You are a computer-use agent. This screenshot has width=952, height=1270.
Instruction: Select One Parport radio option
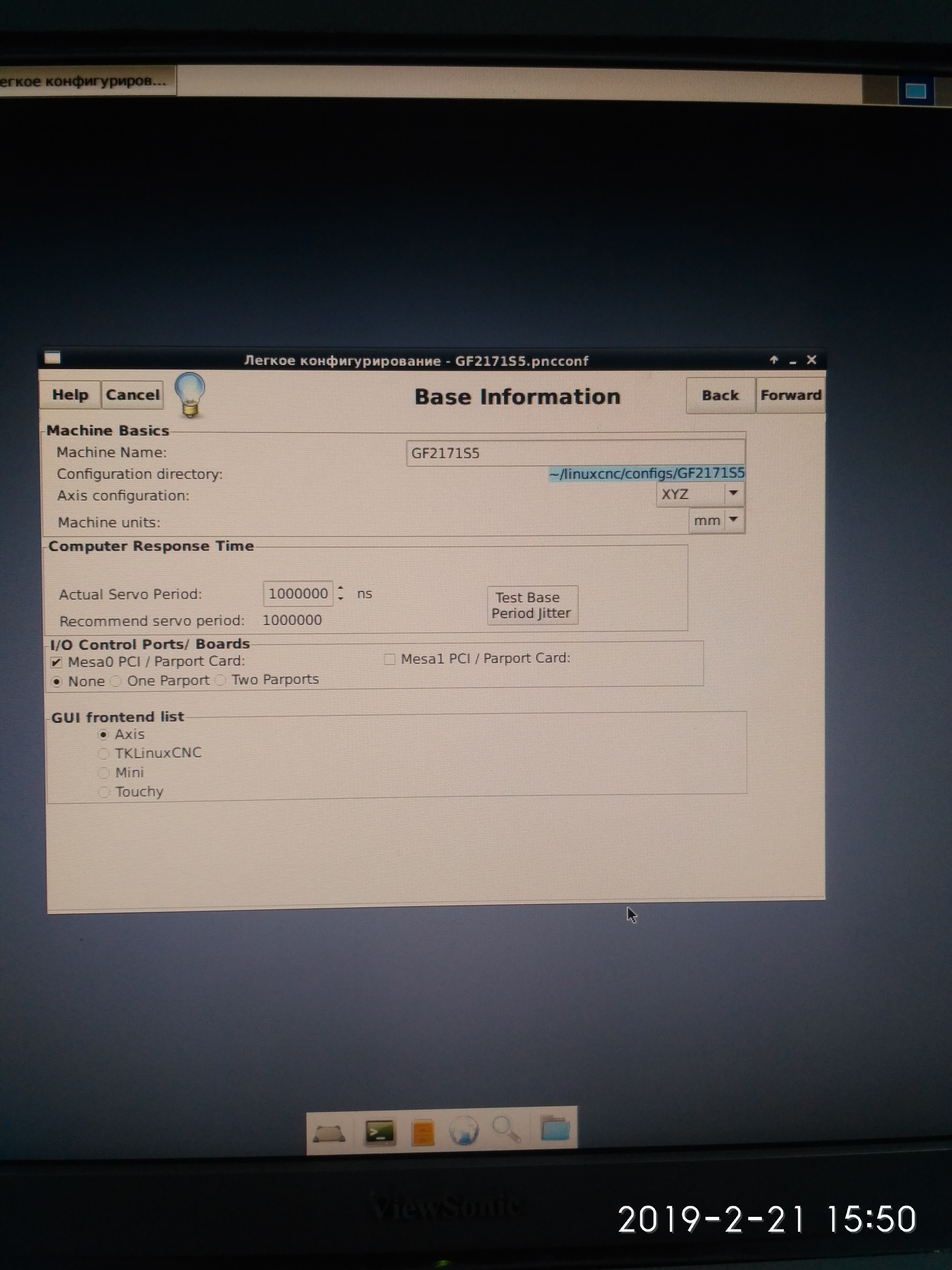click(x=117, y=681)
